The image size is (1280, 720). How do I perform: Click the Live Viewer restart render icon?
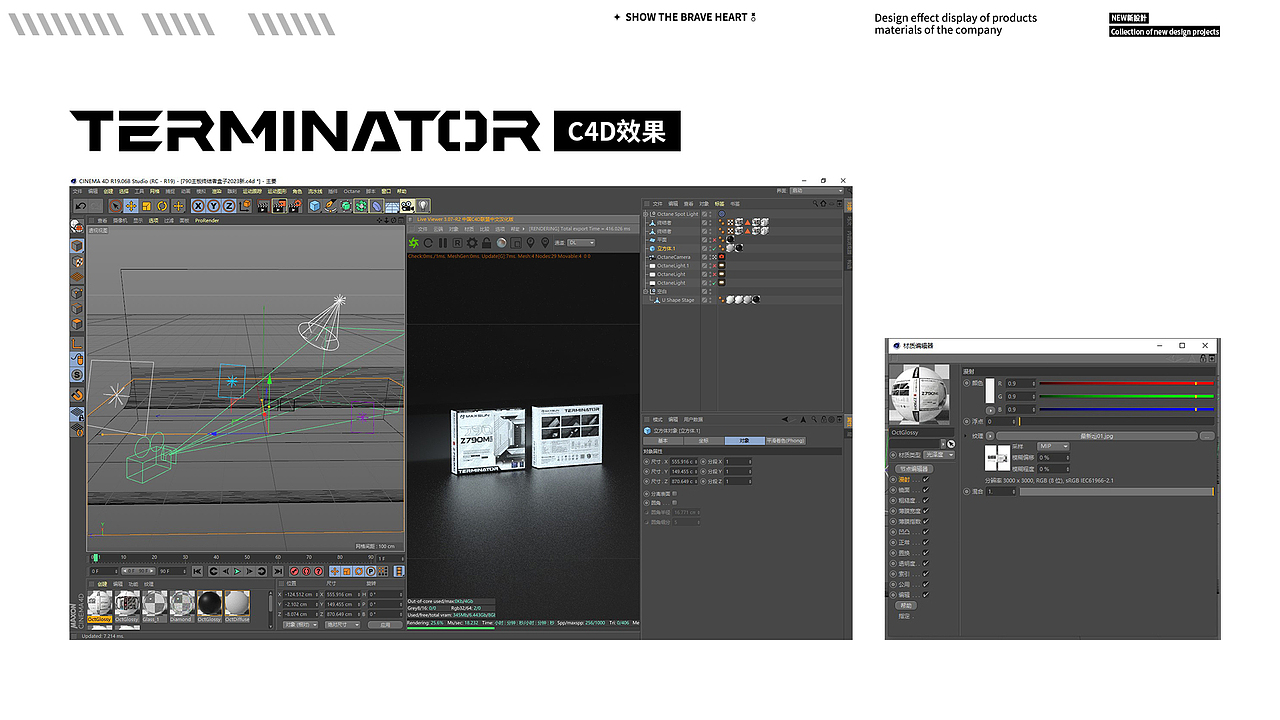pyautogui.click(x=428, y=243)
